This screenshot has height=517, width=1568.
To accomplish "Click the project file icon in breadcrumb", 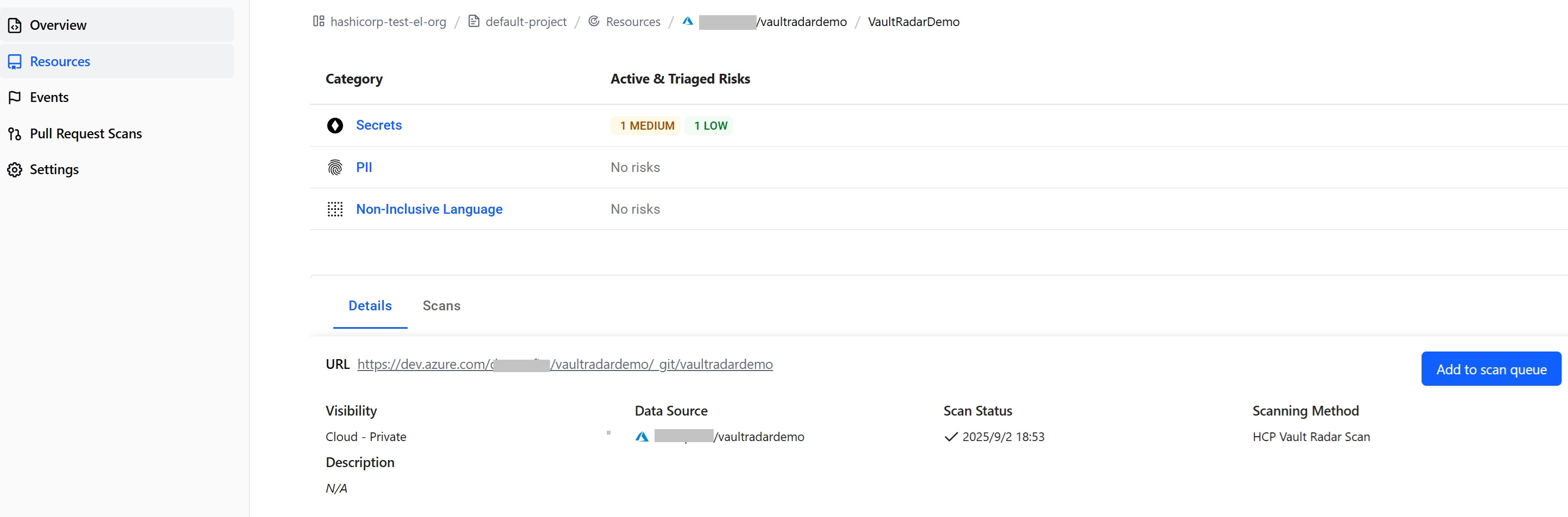I will tap(474, 21).
